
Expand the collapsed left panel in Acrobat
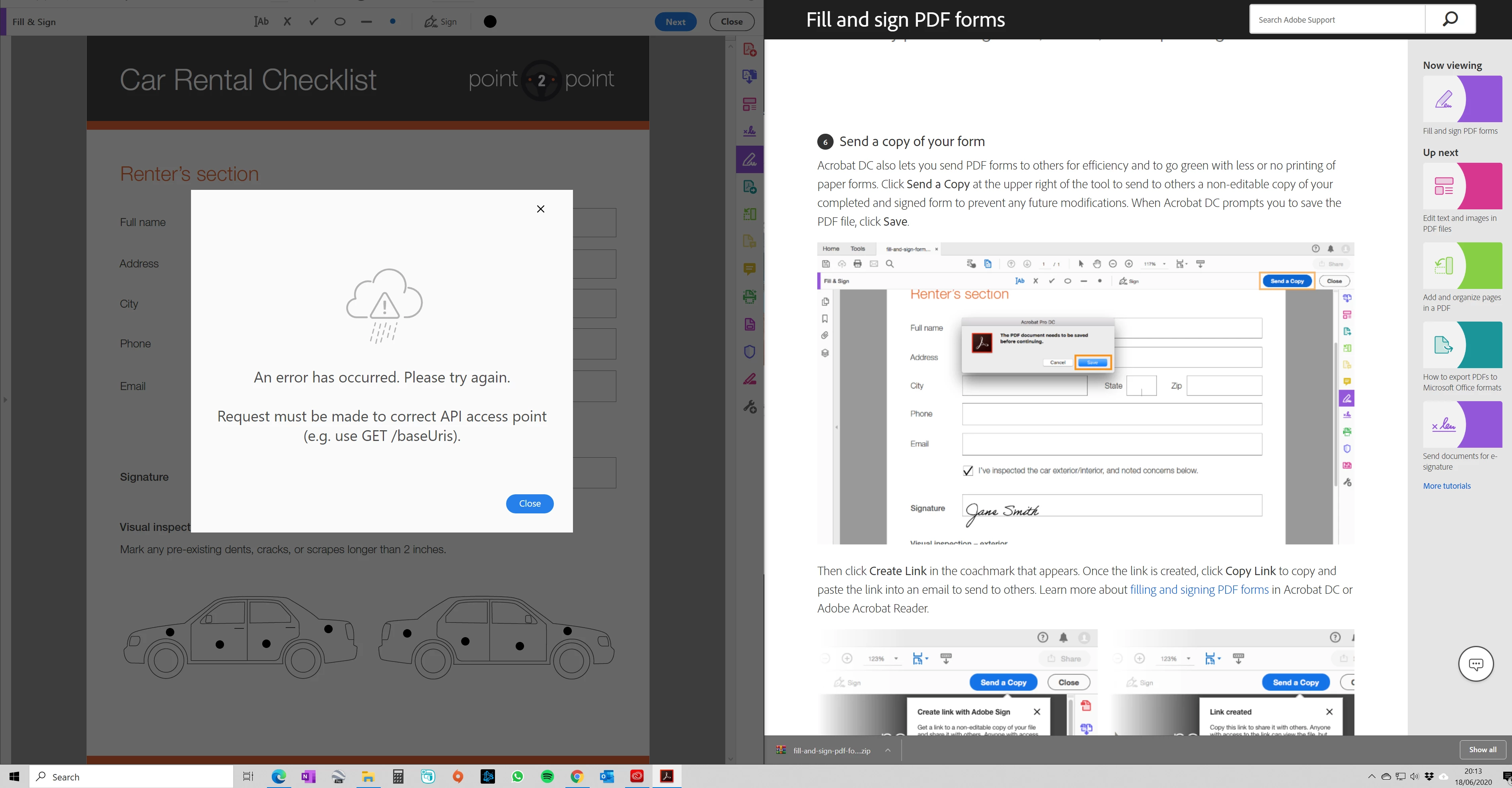[5, 400]
